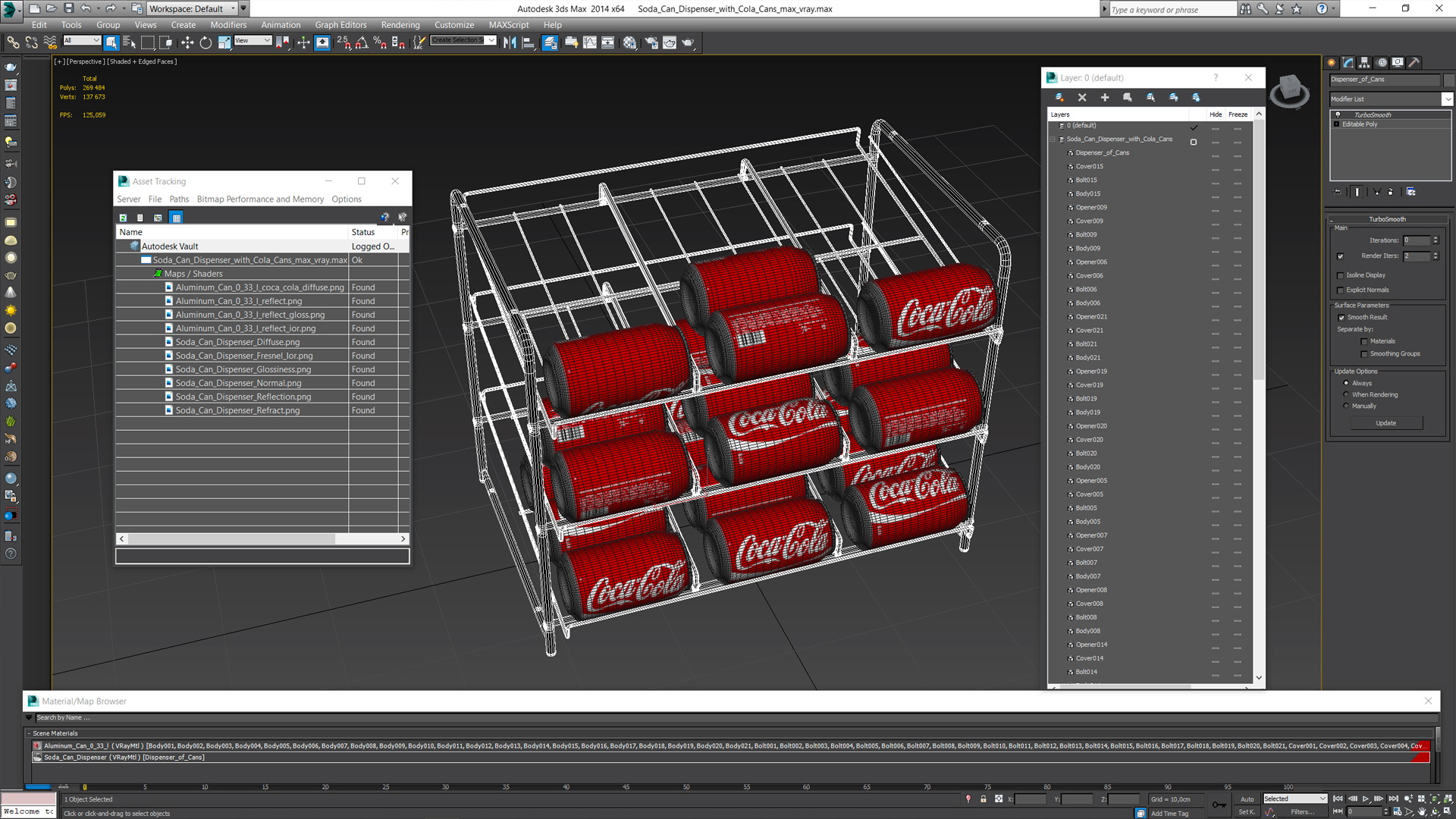The image size is (1456, 819).
Task: Open the Modifier List dropdown
Action: pyautogui.click(x=1447, y=99)
